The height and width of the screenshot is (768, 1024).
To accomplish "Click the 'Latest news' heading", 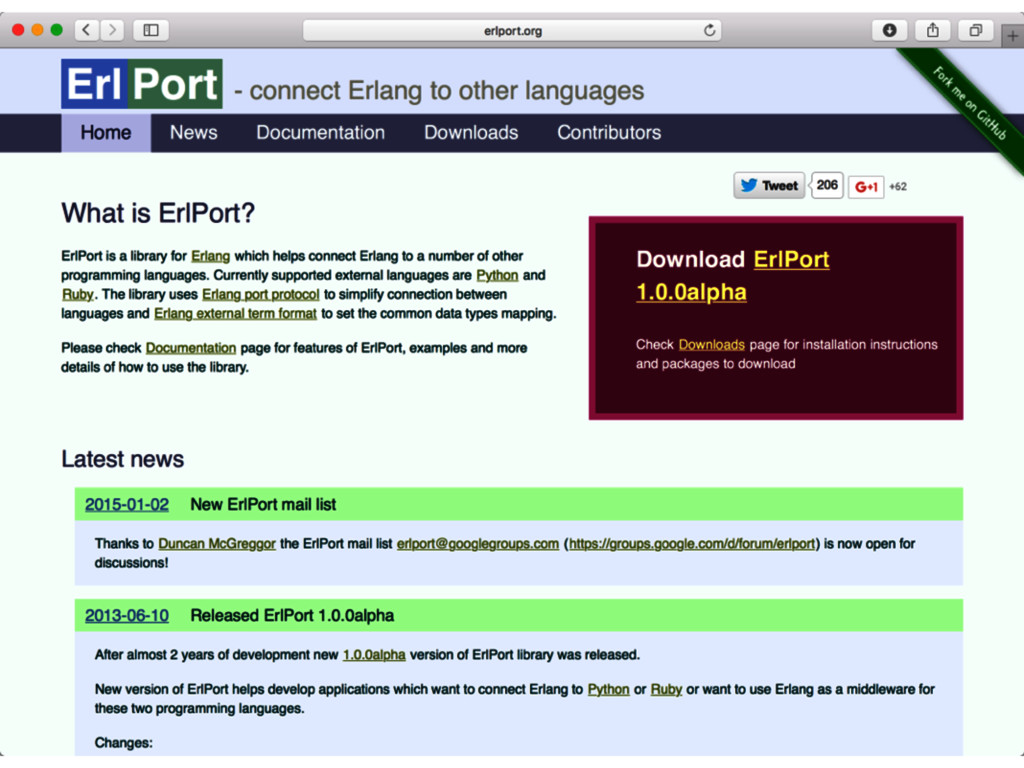I will [123, 458].
